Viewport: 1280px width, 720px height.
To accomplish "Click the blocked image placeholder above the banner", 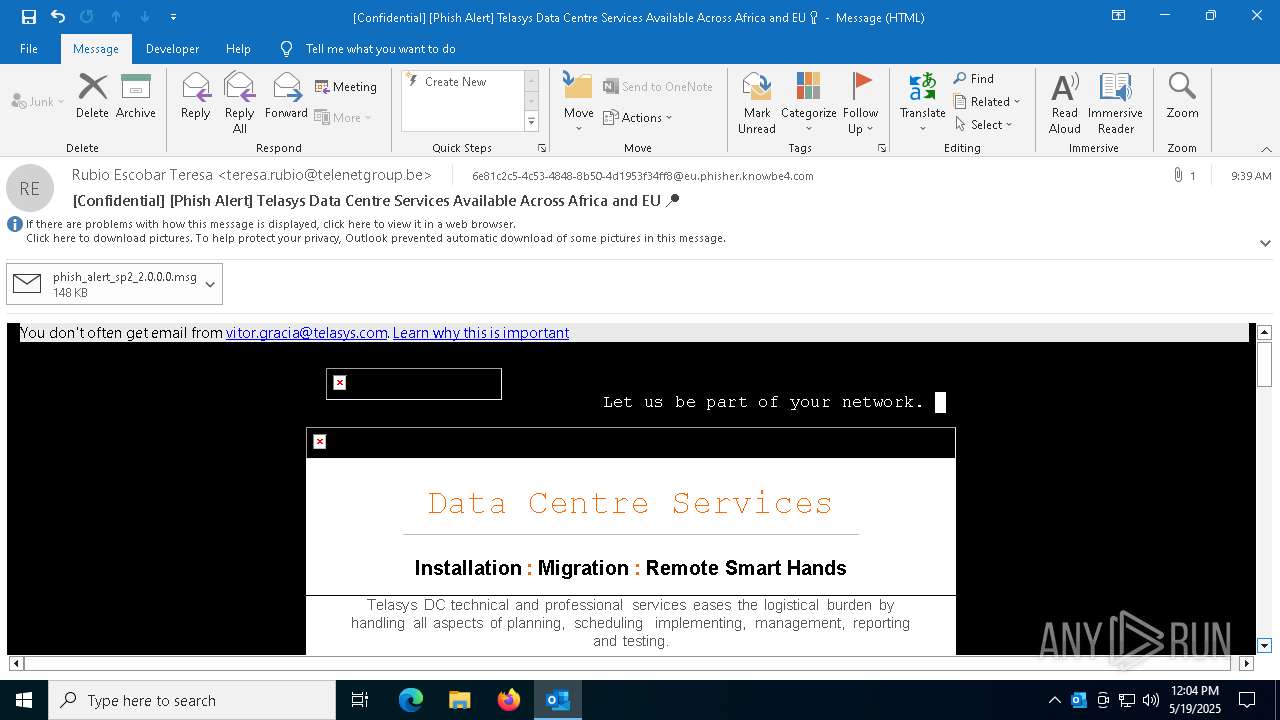I will [x=414, y=384].
